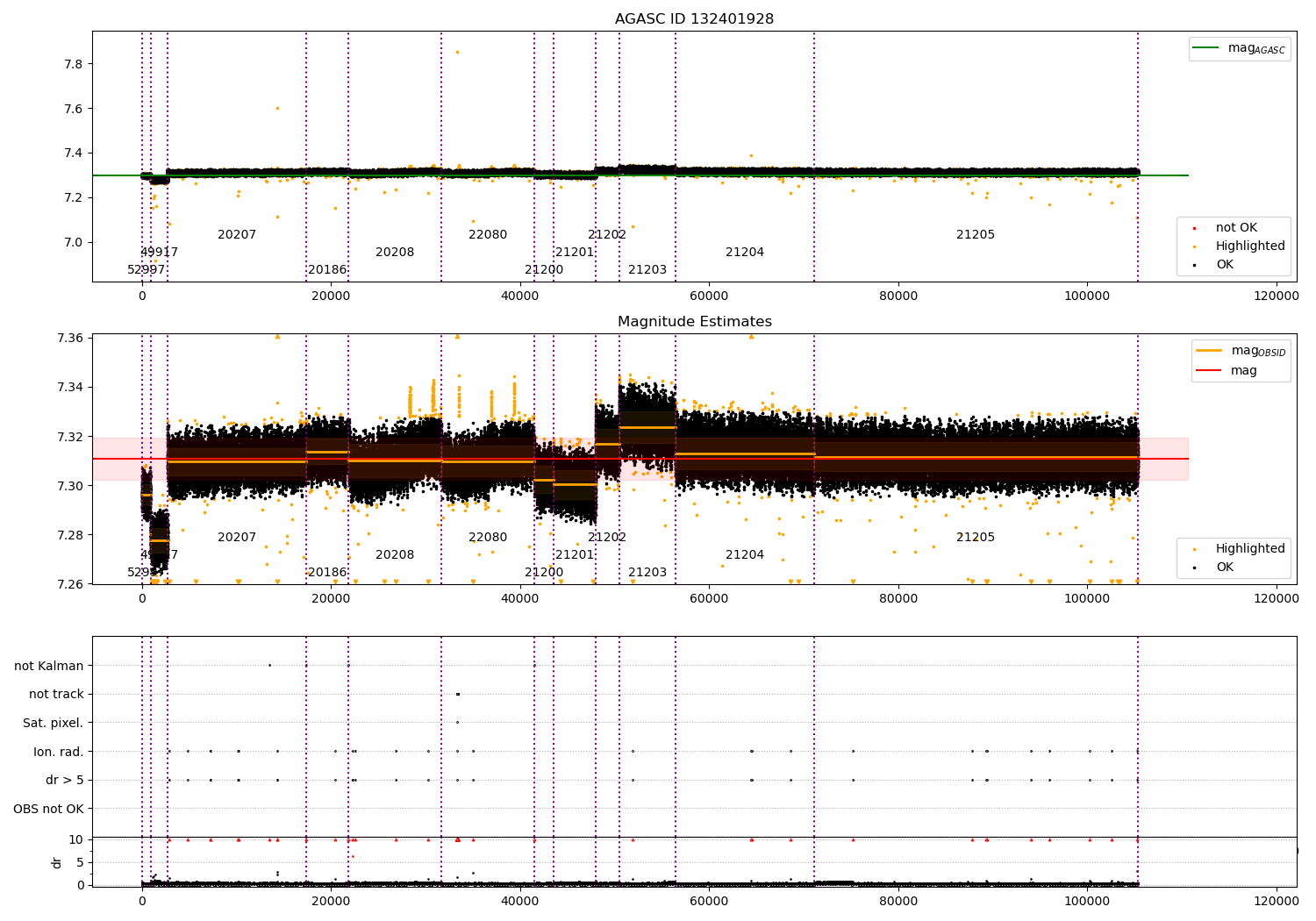
Task: Click obsid label 49917 in the top plot
Action: [x=159, y=253]
